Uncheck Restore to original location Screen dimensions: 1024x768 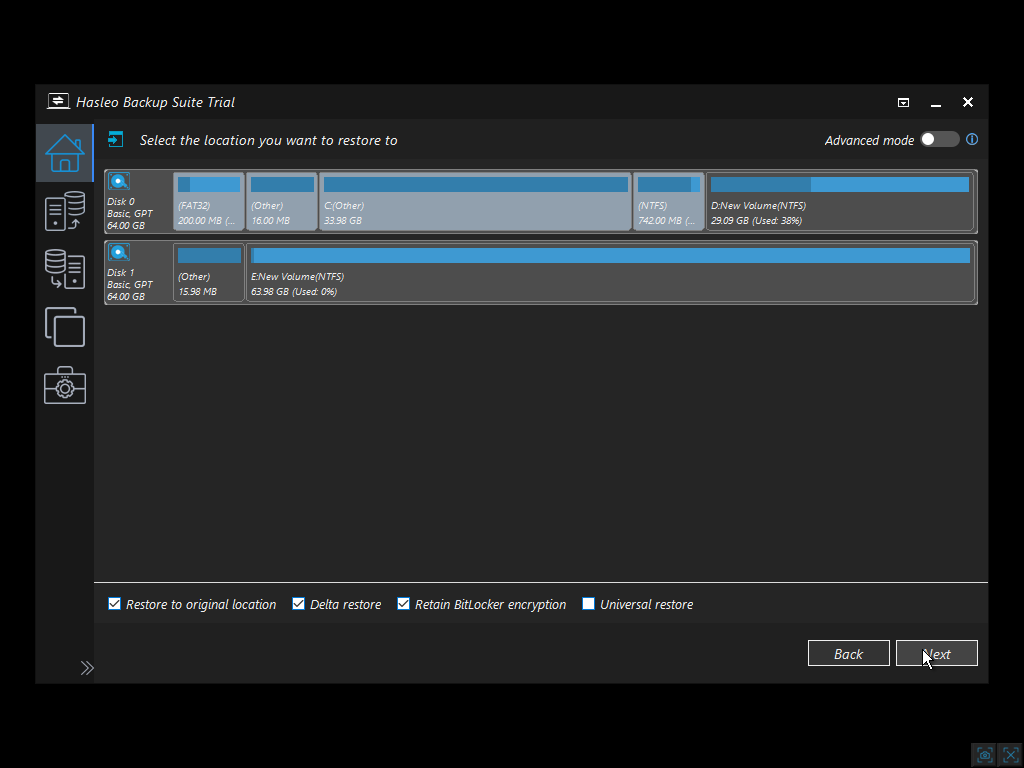[x=115, y=604]
